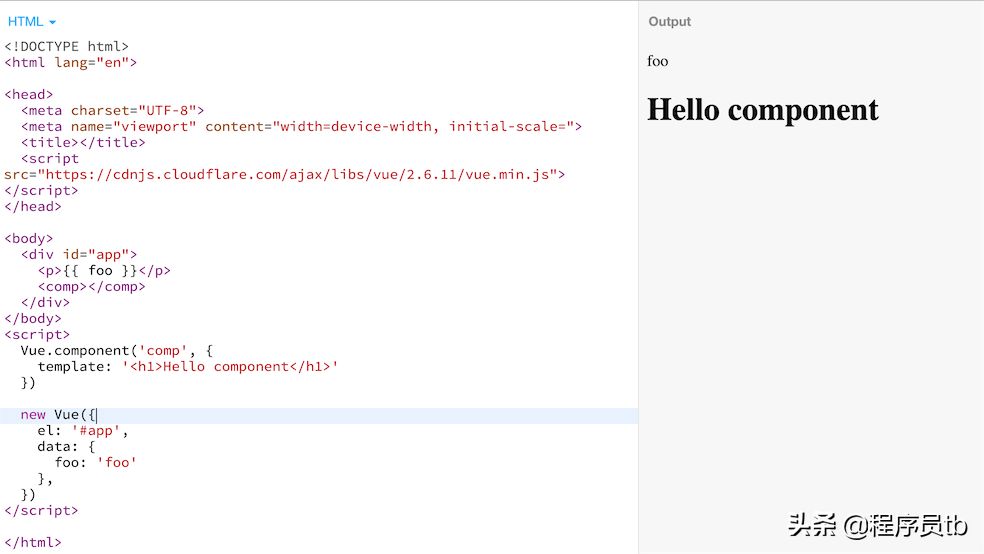Click the cloudflare vue.min.js URL

(x=300, y=174)
